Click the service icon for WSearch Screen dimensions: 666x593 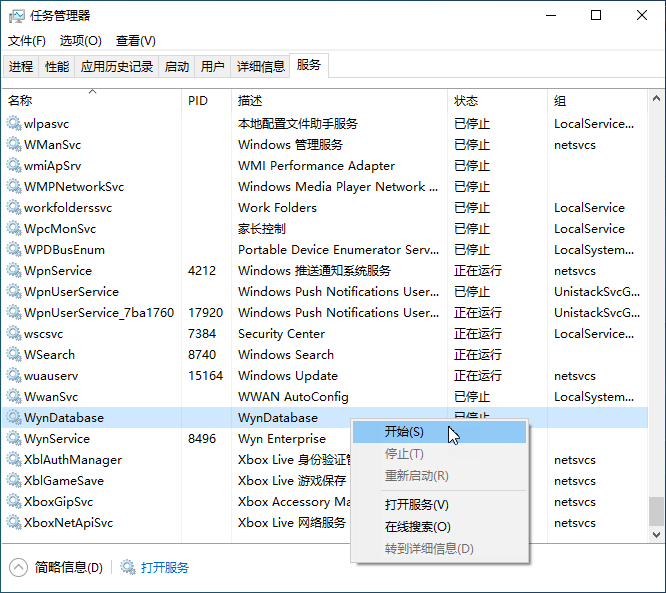(x=14, y=355)
